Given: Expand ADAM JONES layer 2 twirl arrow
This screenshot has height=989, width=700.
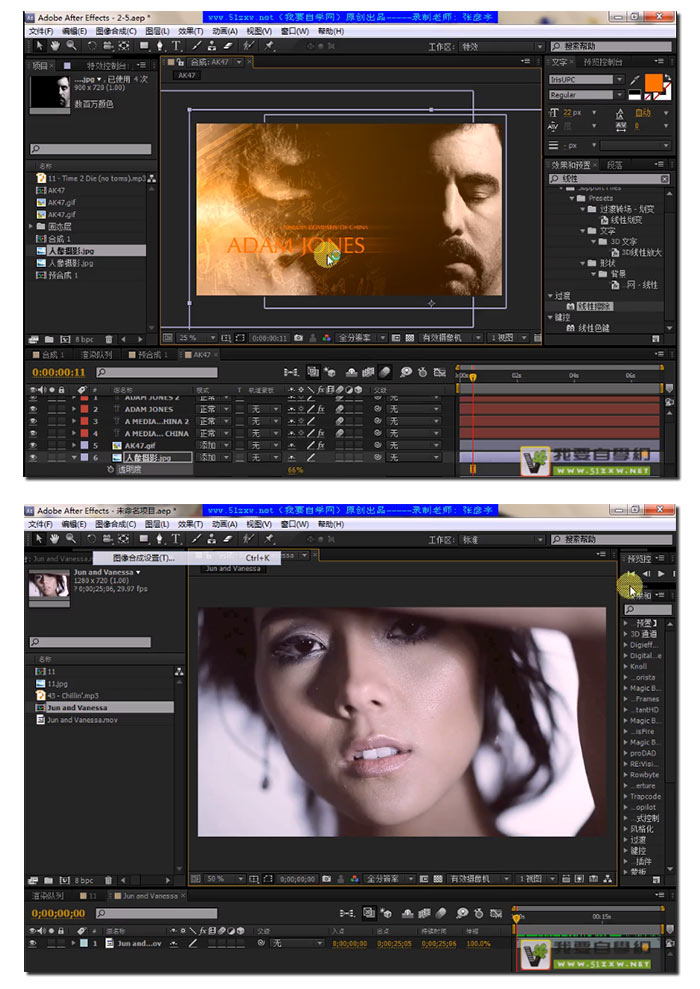Looking at the screenshot, I should [74, 409].
